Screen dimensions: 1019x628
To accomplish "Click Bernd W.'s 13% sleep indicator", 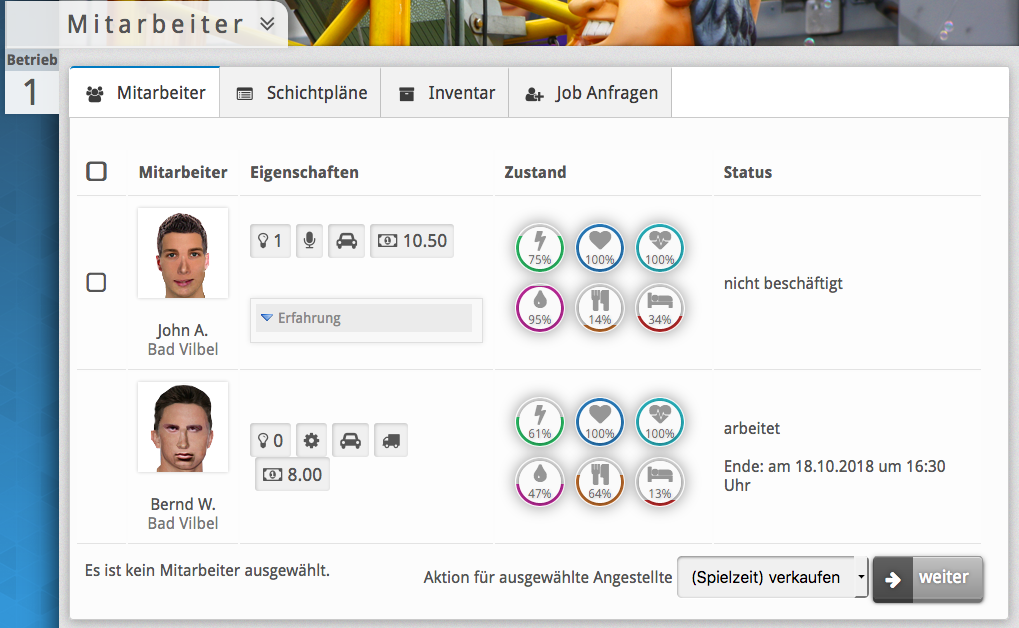I will pos(660,482).
